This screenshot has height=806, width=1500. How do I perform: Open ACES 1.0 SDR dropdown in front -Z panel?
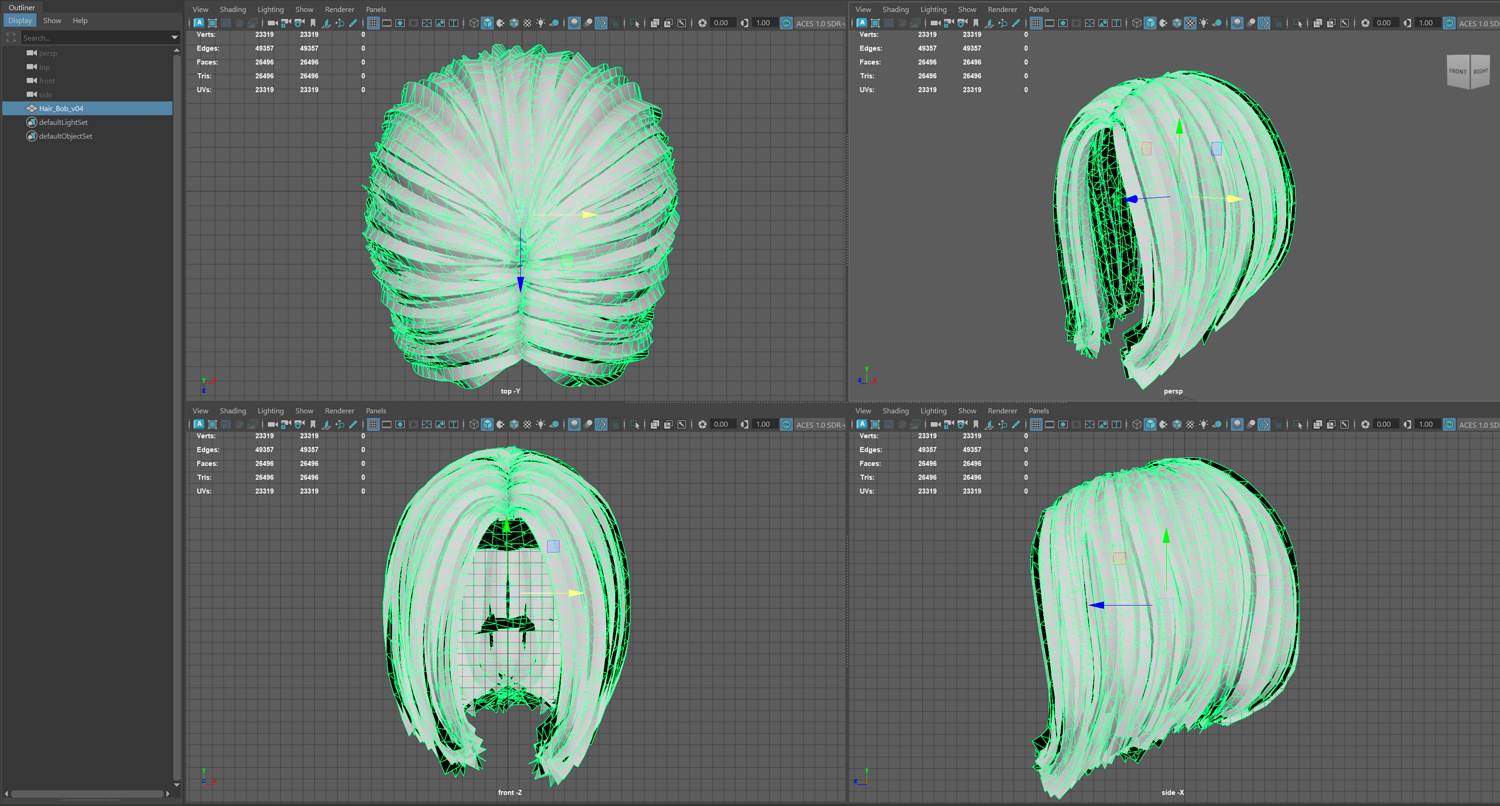819,424
